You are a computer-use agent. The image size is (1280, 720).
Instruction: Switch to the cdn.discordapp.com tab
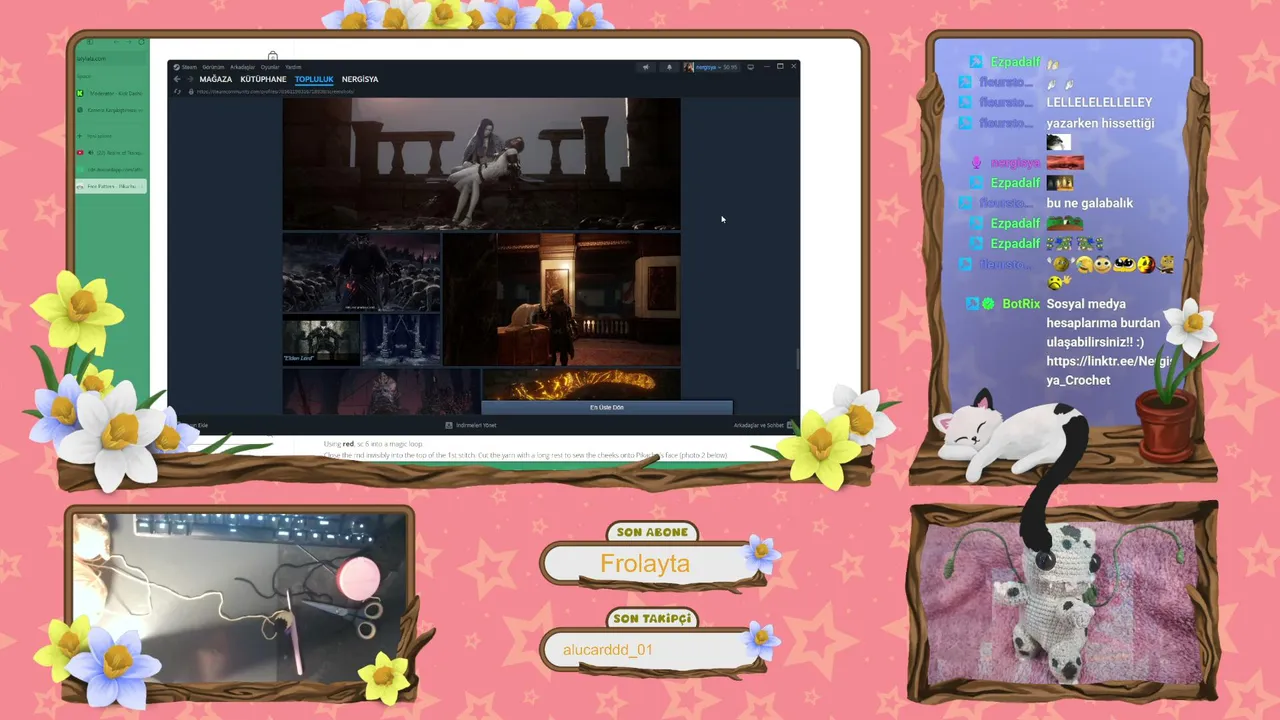pos(111,169)
